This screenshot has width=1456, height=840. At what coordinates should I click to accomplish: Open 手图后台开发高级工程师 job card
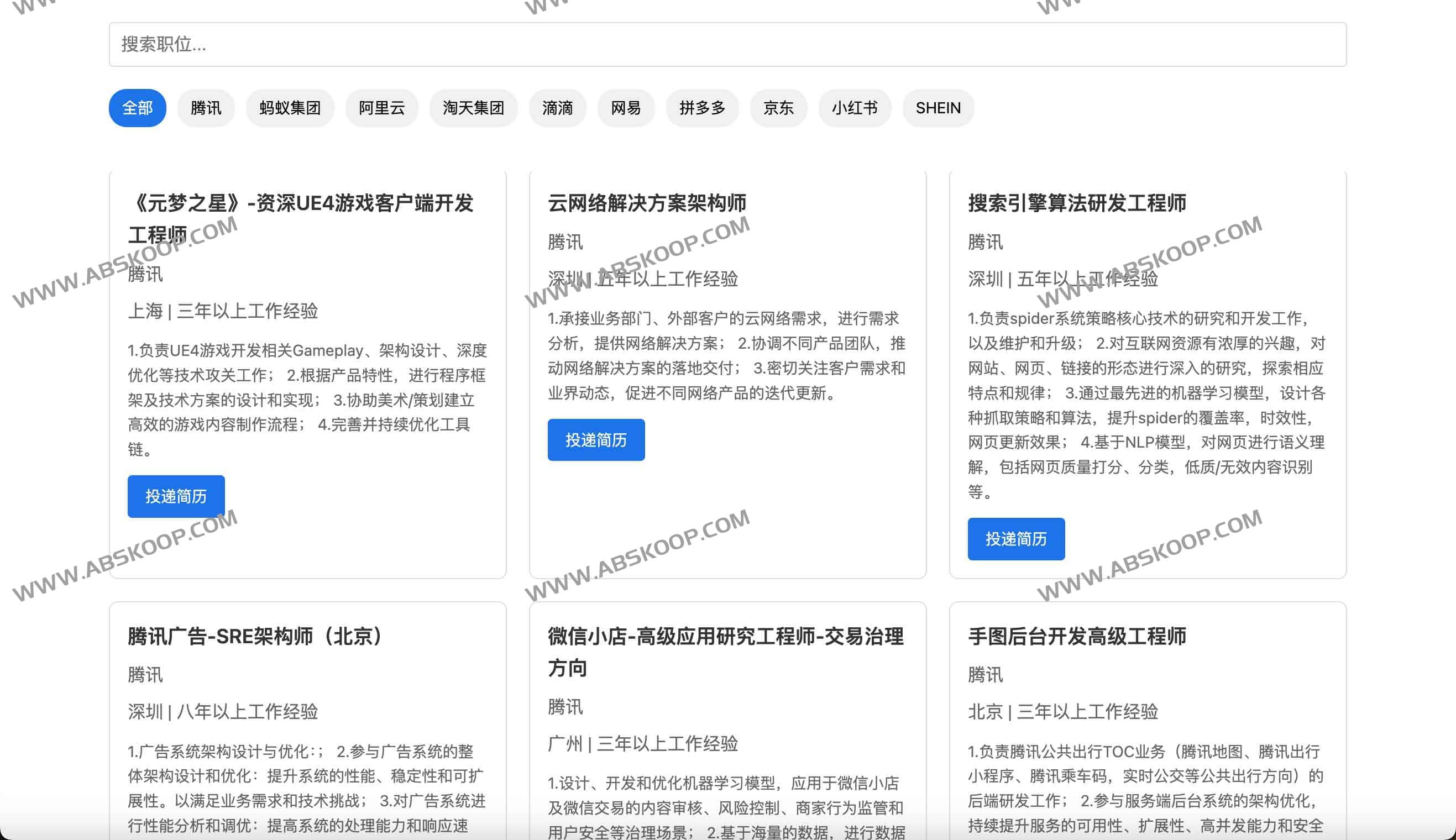pyautogui.click(x=1077, y=636)
